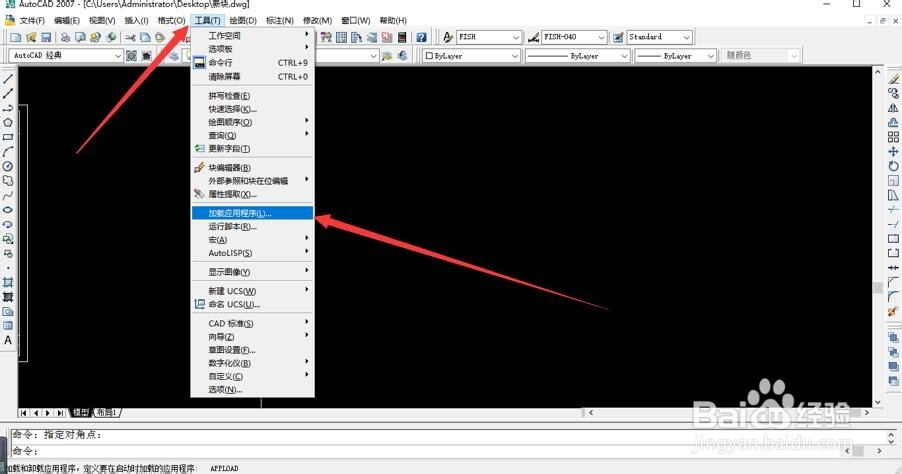This screenshot has height=474, width=902.
Task: Switch to the 布局1 layout tab
Action: (x=106, y=412)
